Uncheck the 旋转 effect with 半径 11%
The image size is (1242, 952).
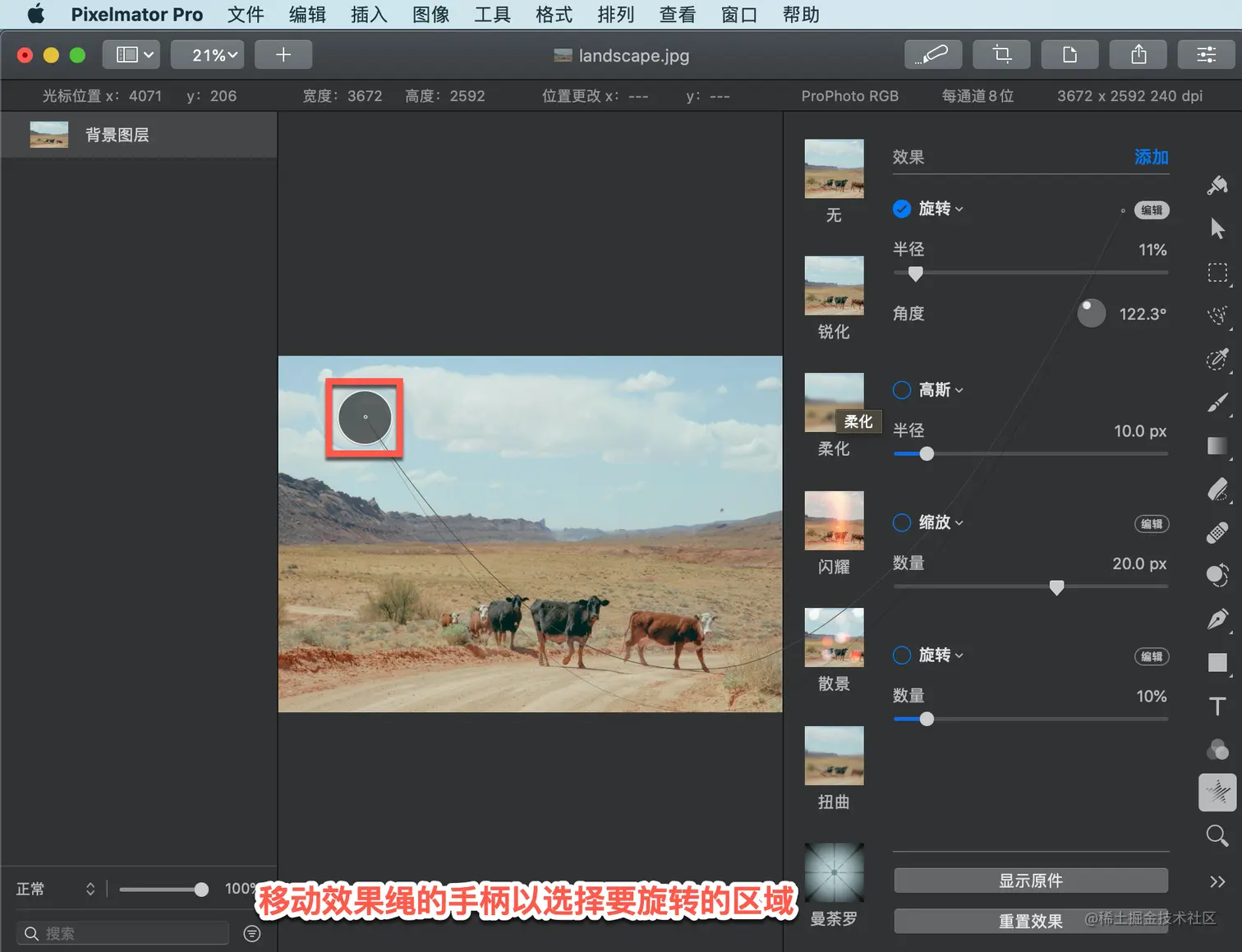902,209
